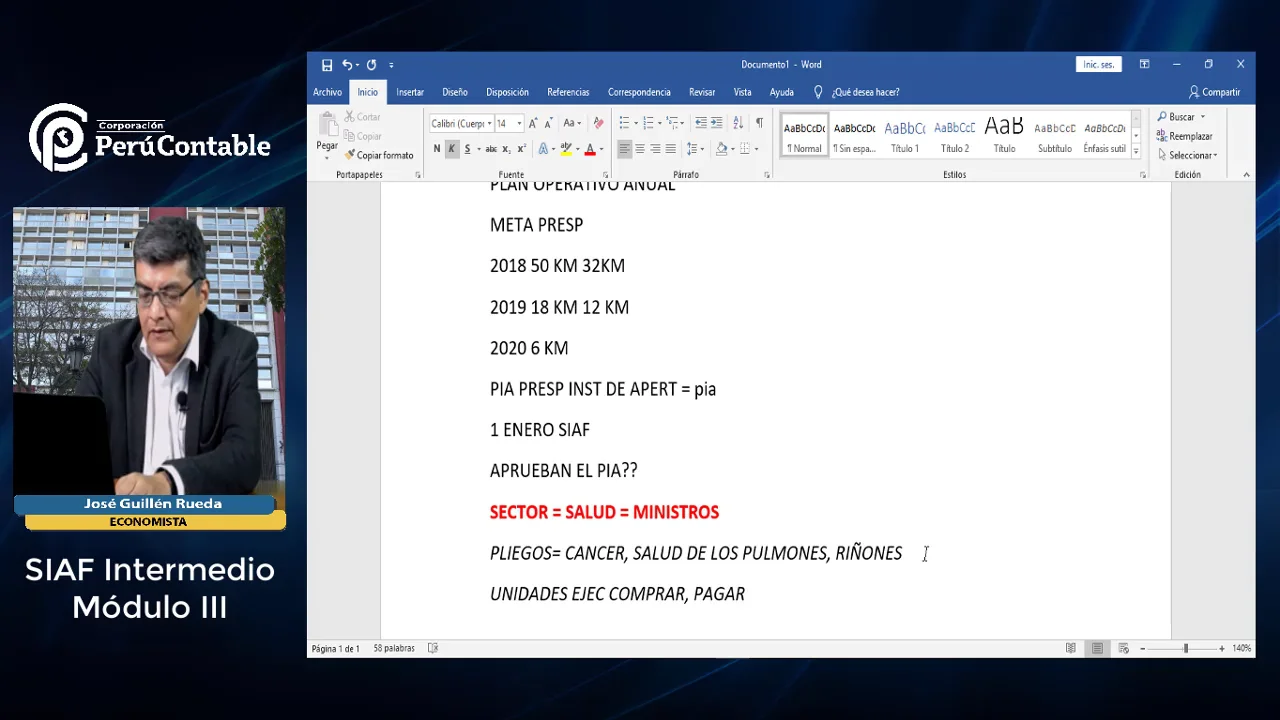Apply the Título 1 style thumbnail
Image resolution: width=1280 pixels, height=720 pixels.
point(905,136)
